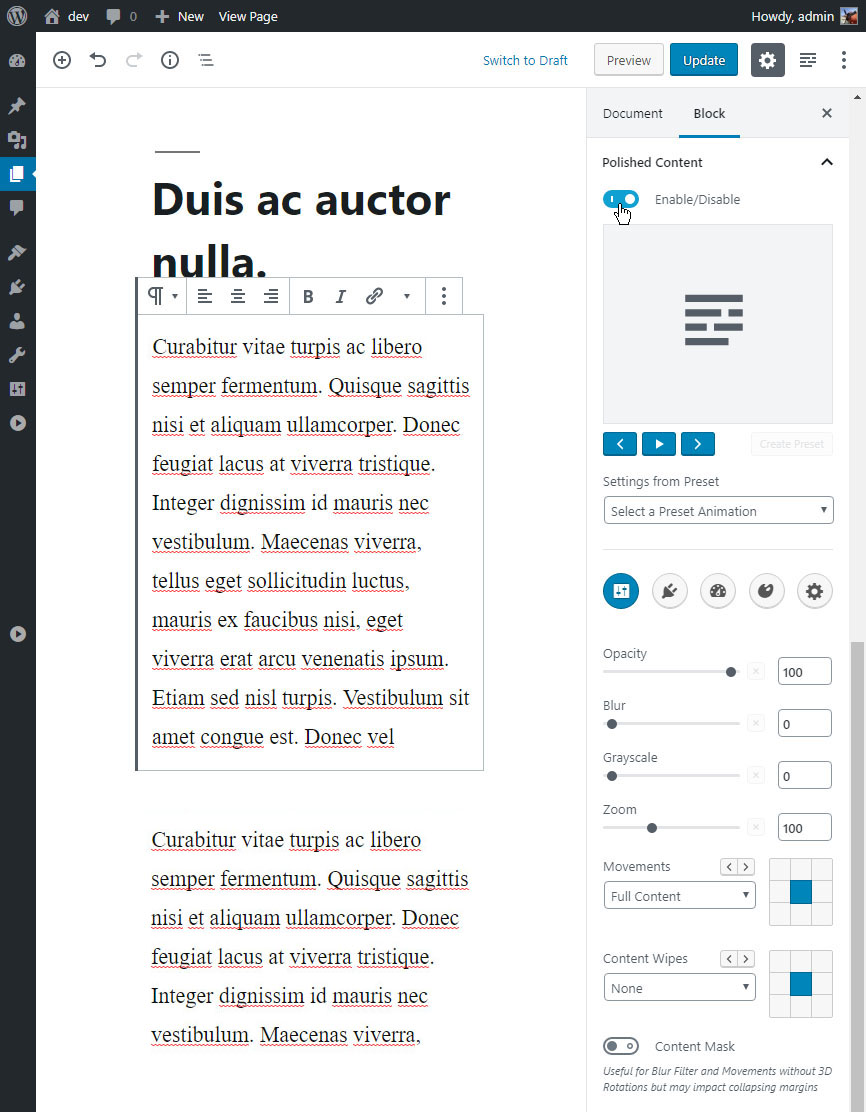Align paragraph text right
The image size is (866, 1112).
[270, 296]
